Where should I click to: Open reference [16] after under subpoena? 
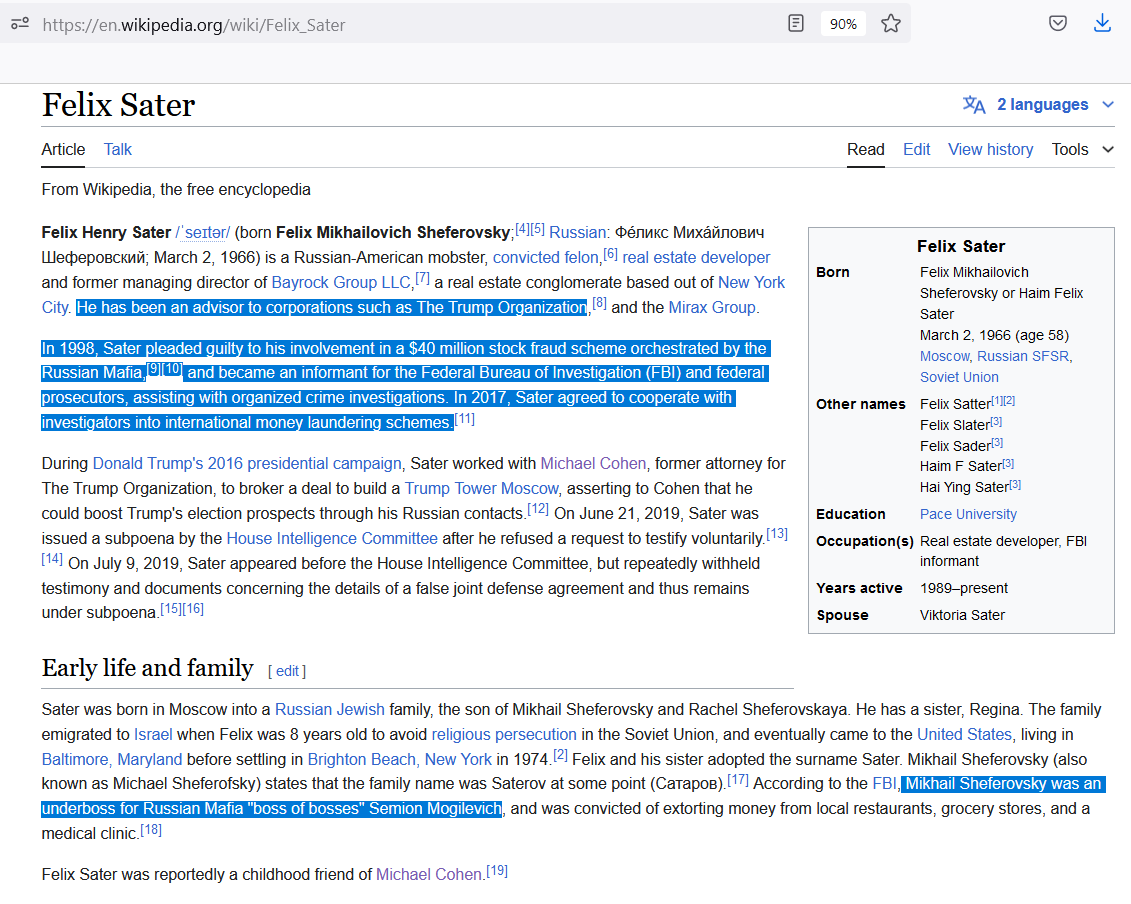(193, 609)
